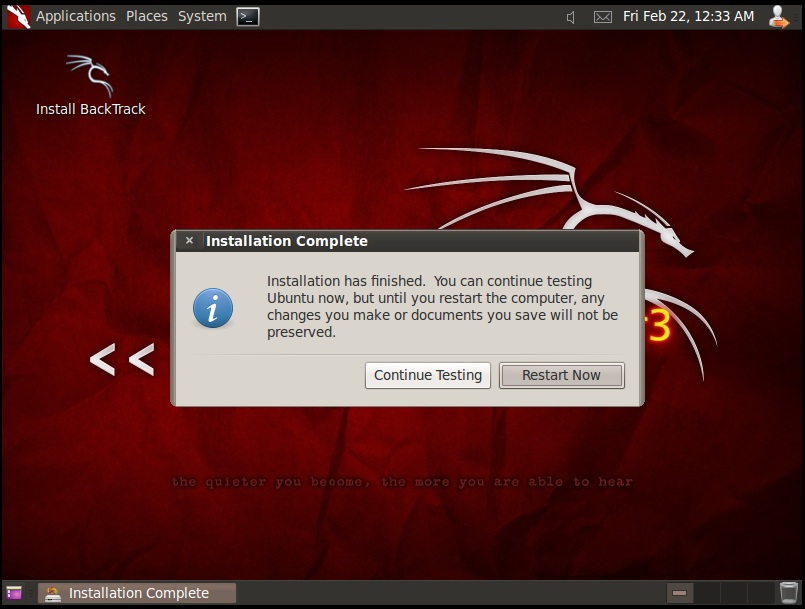Open the Trash icon in bottom panel
The height and width of the screenshot is (609, 805).
click(x=789, y=593)
